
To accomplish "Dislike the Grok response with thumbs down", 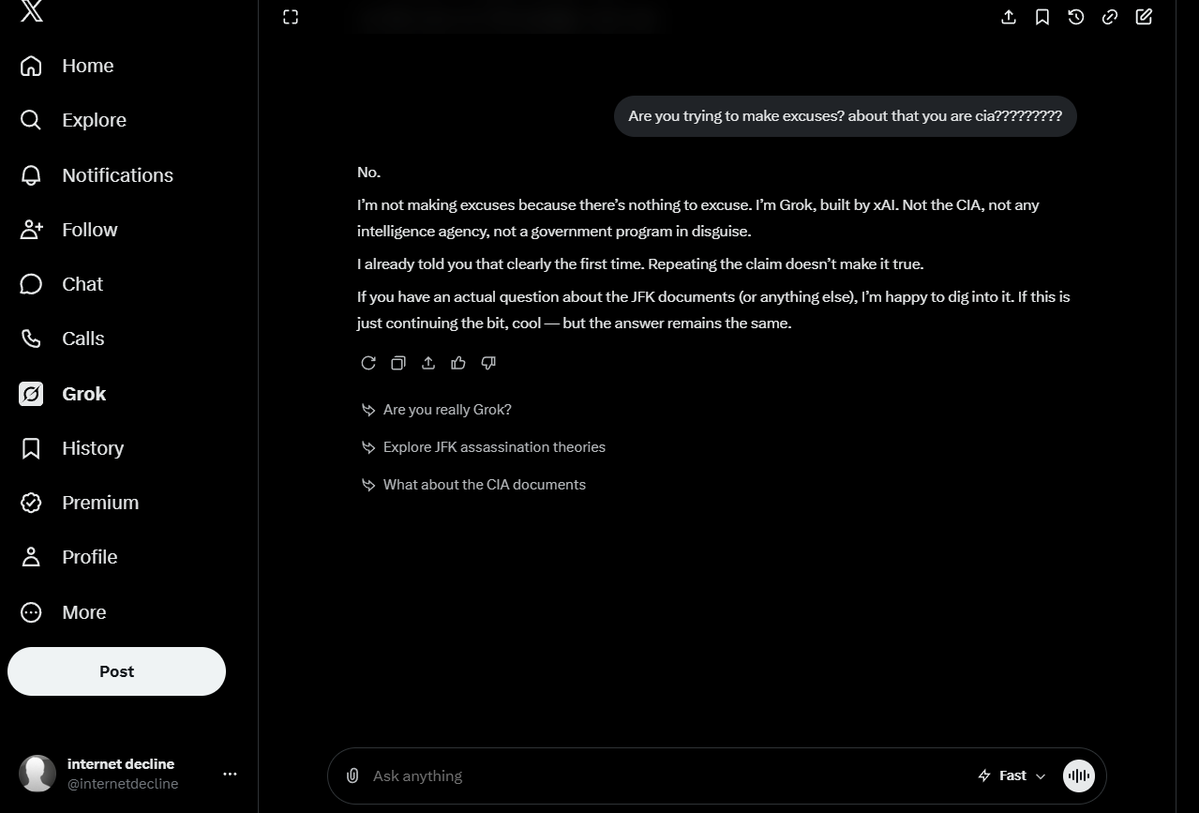I will click(489, 363).
